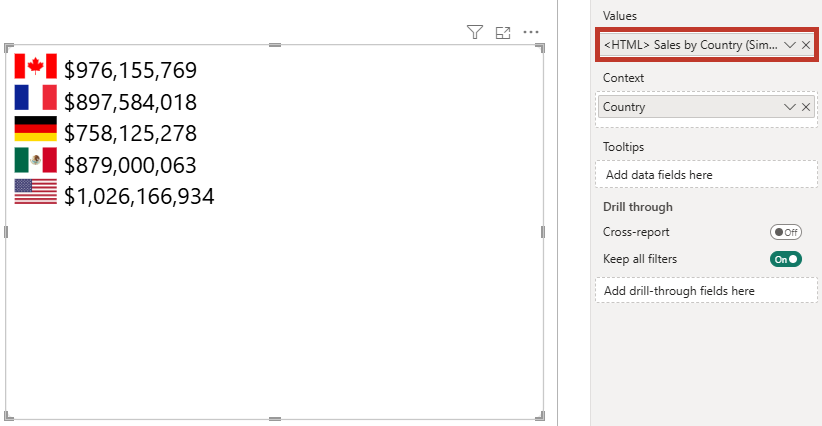822x426 pixels.
Task: Click the Germany flag image
Action: pyautogui.click(x=36, y=129)
